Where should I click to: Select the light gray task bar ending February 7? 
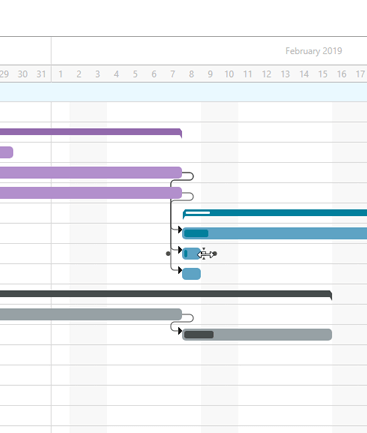coord(91,314)
